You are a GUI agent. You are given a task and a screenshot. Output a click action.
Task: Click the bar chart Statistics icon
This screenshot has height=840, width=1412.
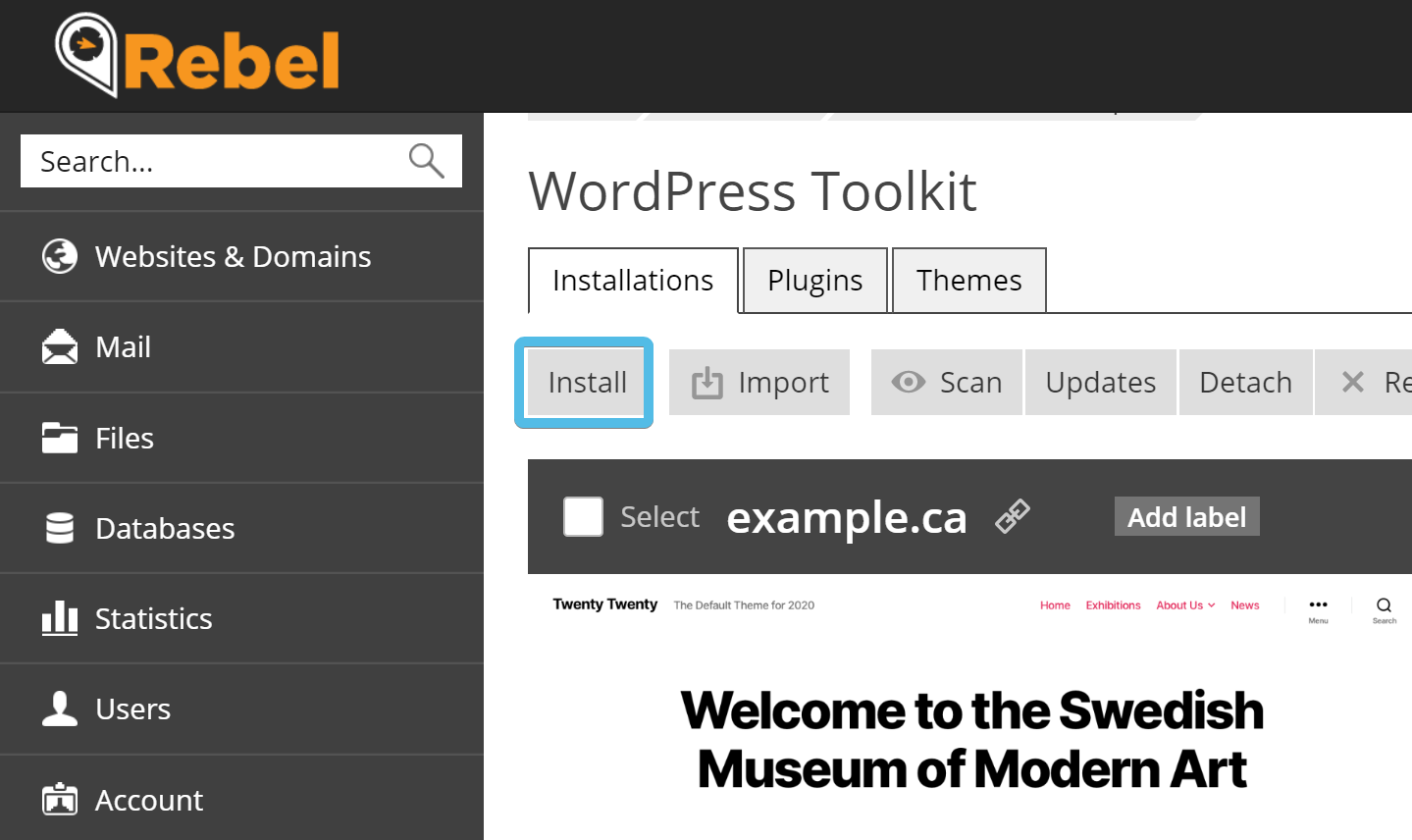pyautogui.click(x=60, y=618)
